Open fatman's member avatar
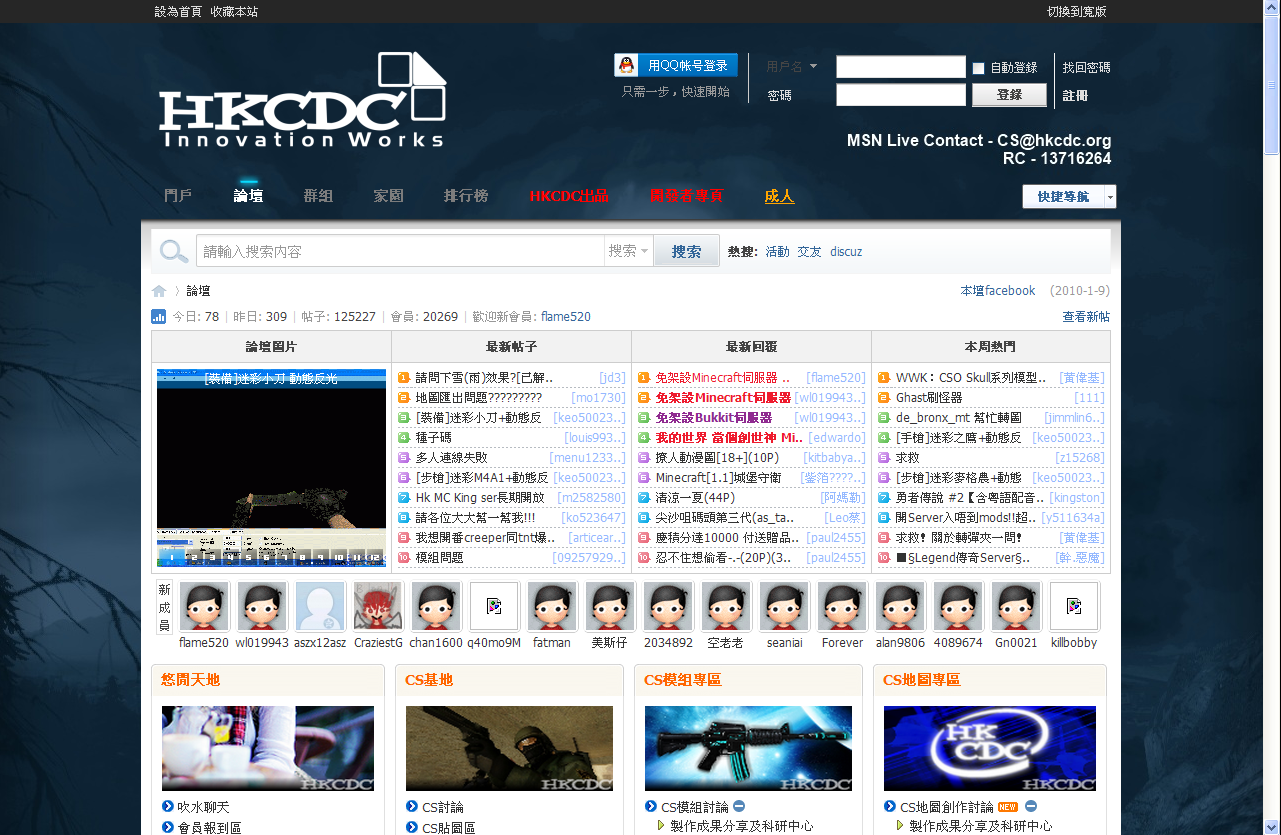Viewport: 1281px width, 835px height. (552, 607)
